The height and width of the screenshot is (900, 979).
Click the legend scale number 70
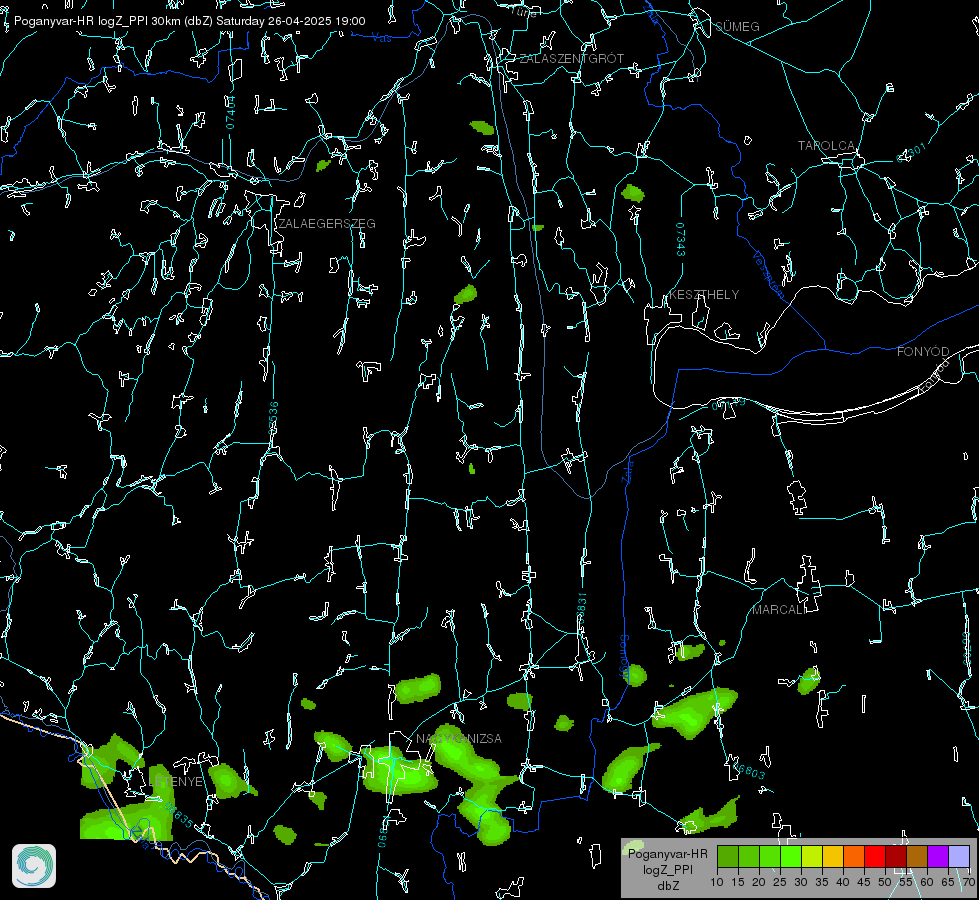[x=968, y=882]
